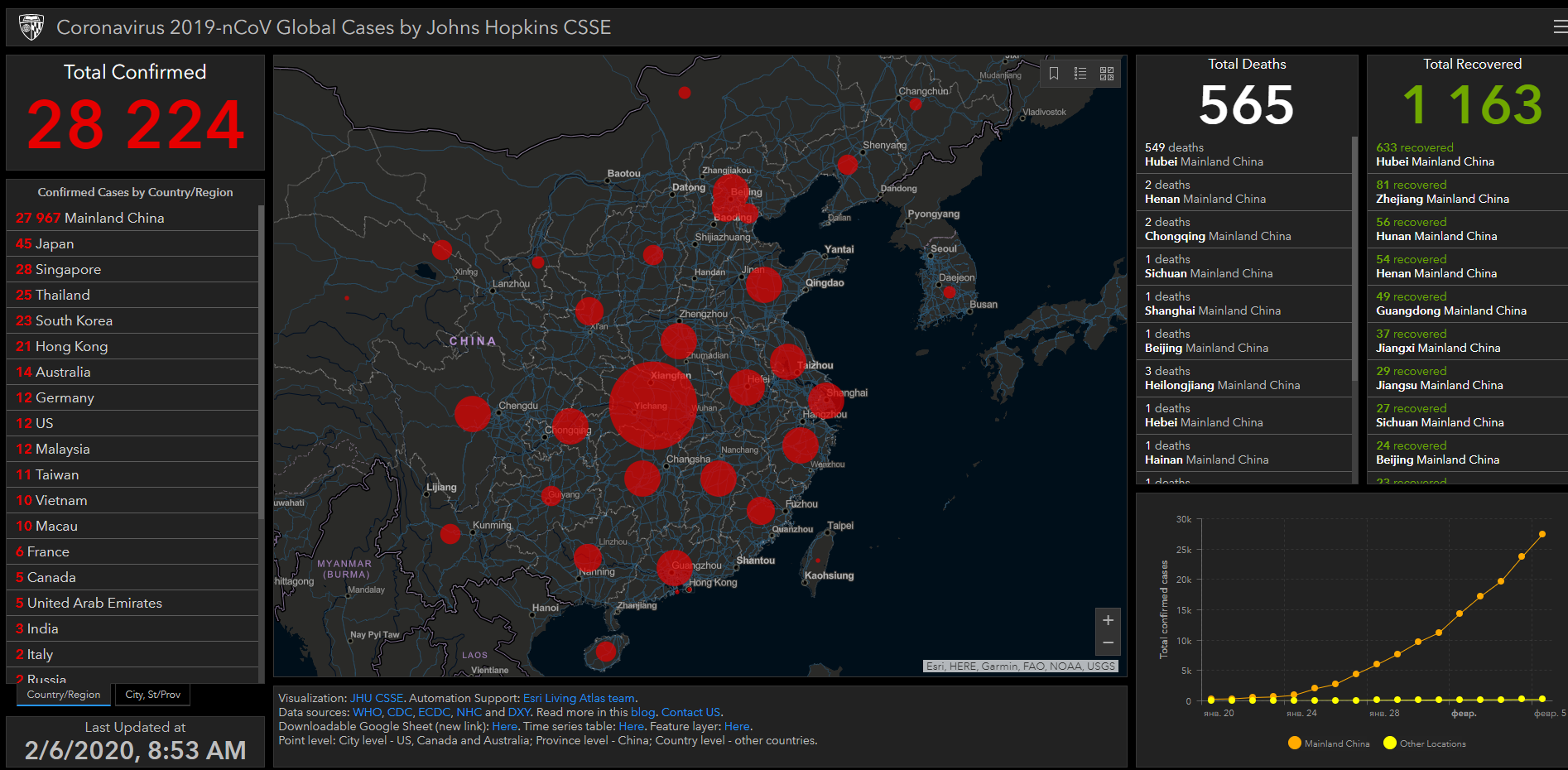The height and width of the screenshot is (770, 1568).
Task: Switch to the Country/Region tab
Action: [64, 695]
